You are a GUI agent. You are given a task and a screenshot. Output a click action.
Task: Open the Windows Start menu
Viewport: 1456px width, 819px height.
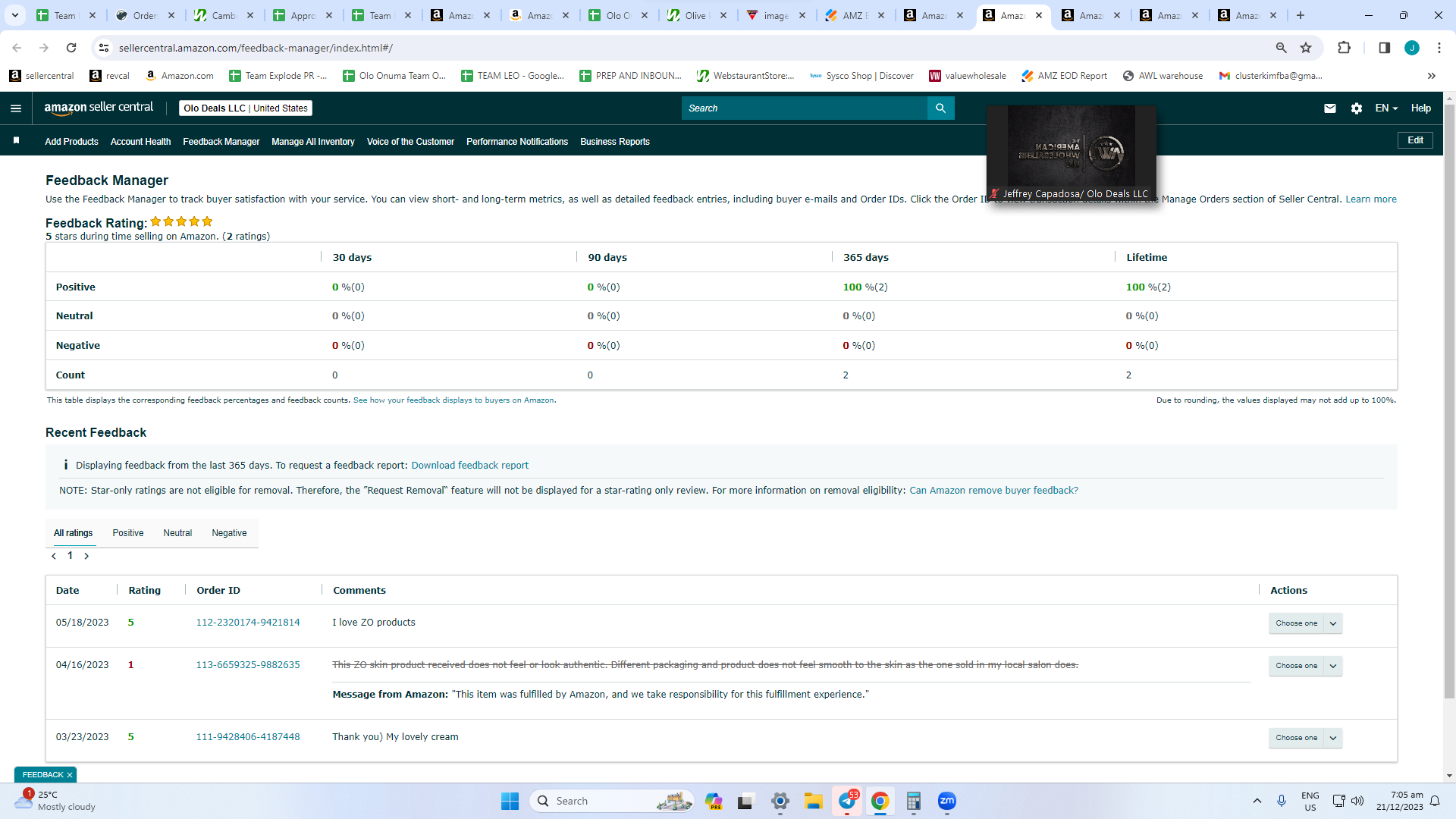[x=510, y=801]
